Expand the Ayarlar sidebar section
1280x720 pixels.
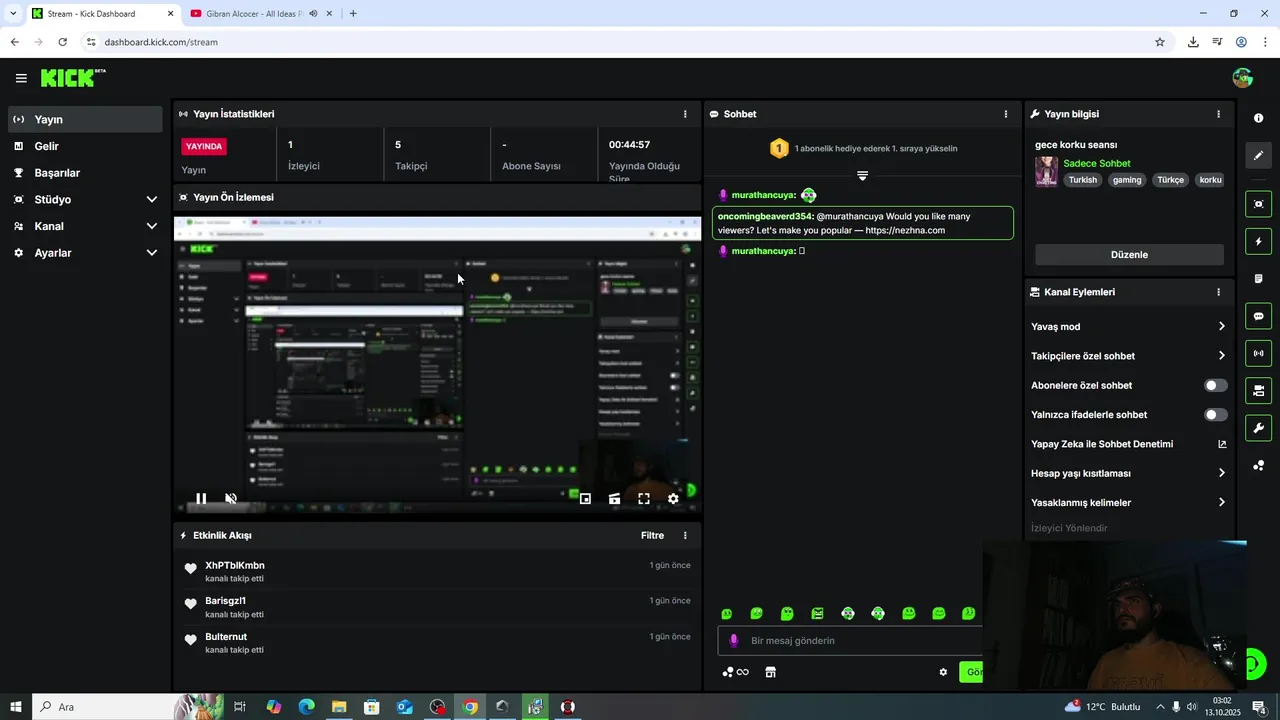[x=85, y=253]
